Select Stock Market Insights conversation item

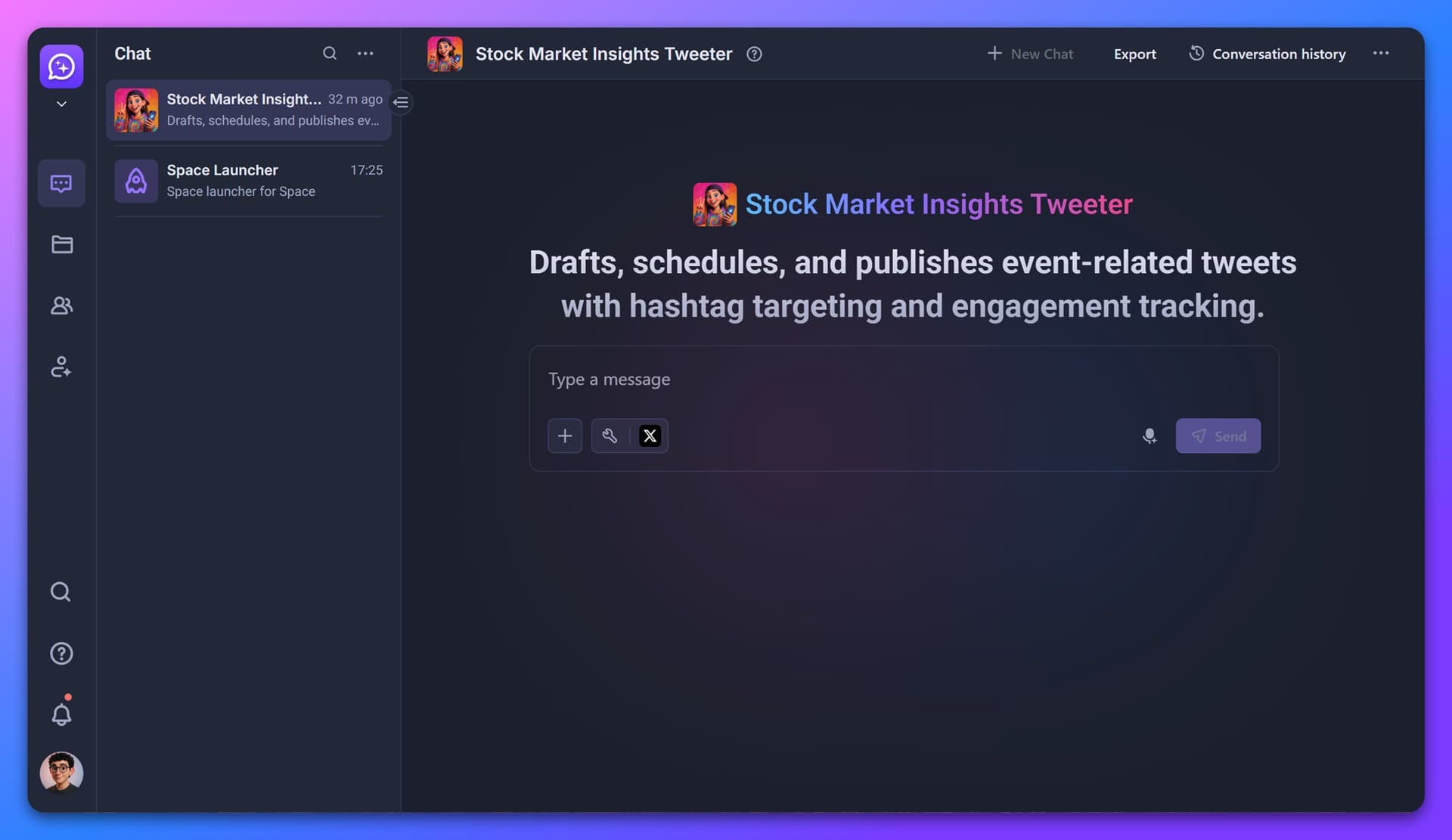(x=248, y=110)
